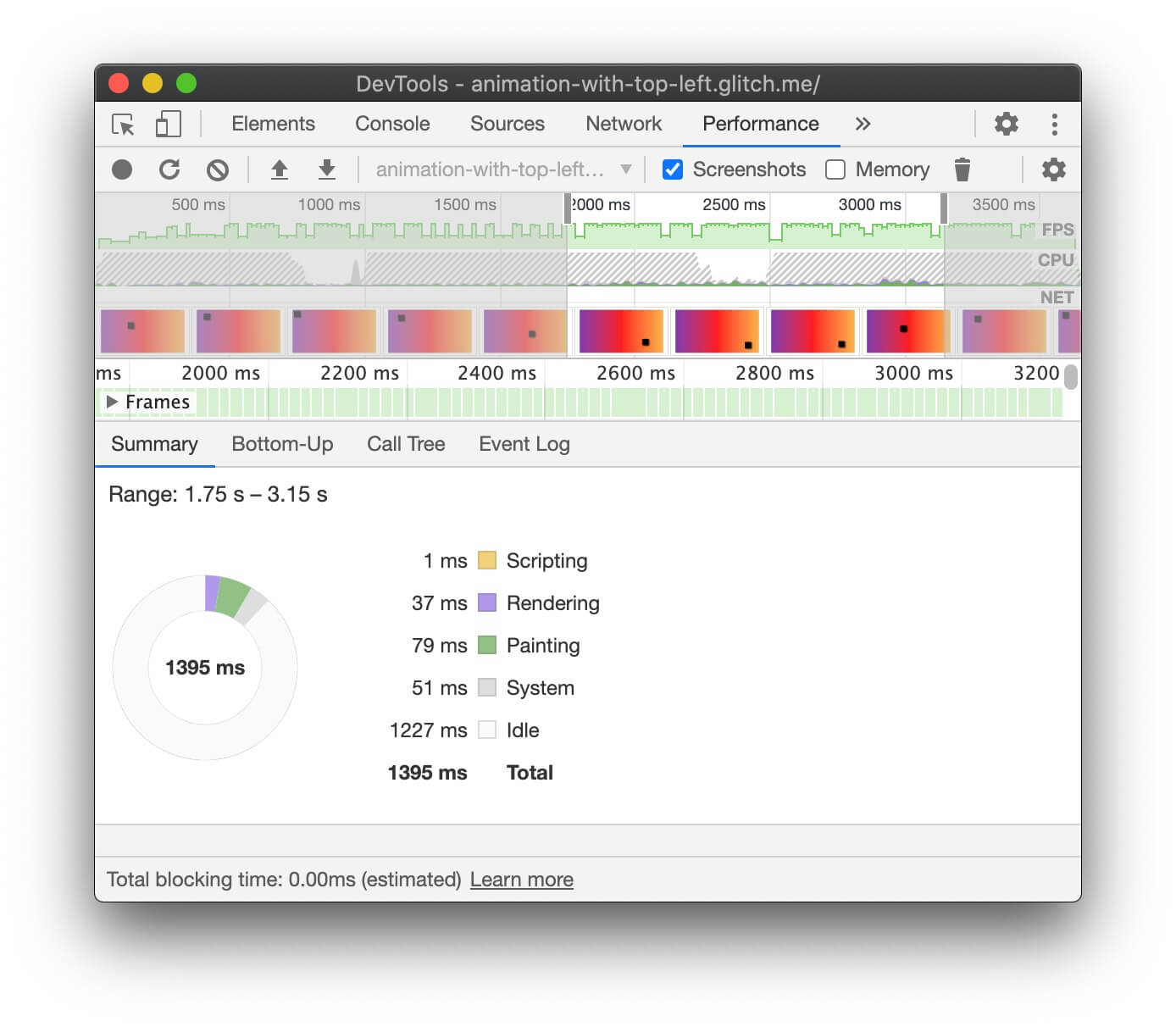Select the inspect element tool
Screen dimensions: 1176x1027
(122, 124)
